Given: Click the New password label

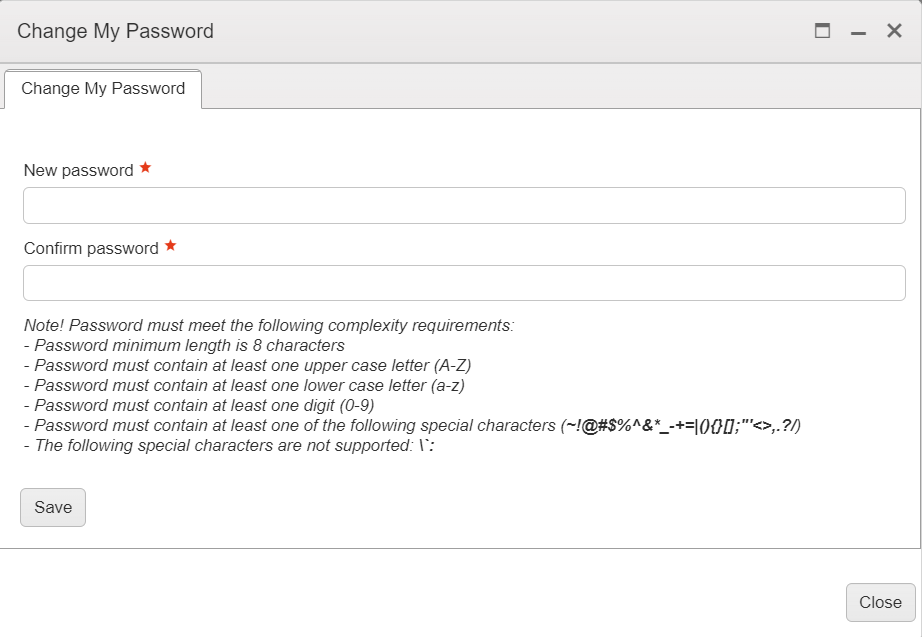Looking at the screenshot, I should (78, 171).
